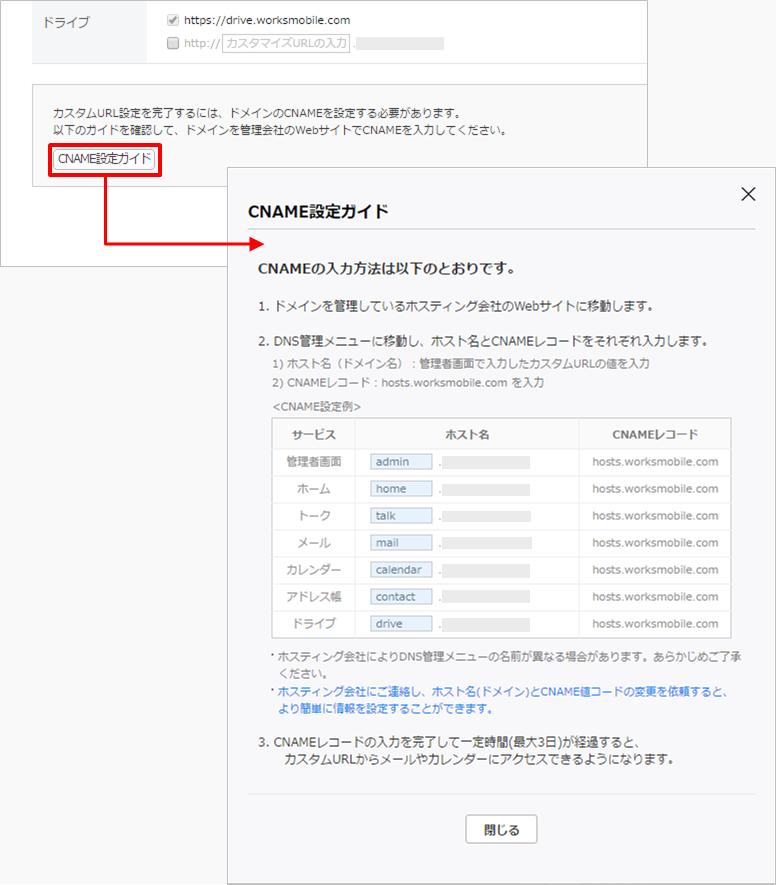This screenshot has height=885, width=776.
Task: Select the home host name field
Action: coord(401,489)
